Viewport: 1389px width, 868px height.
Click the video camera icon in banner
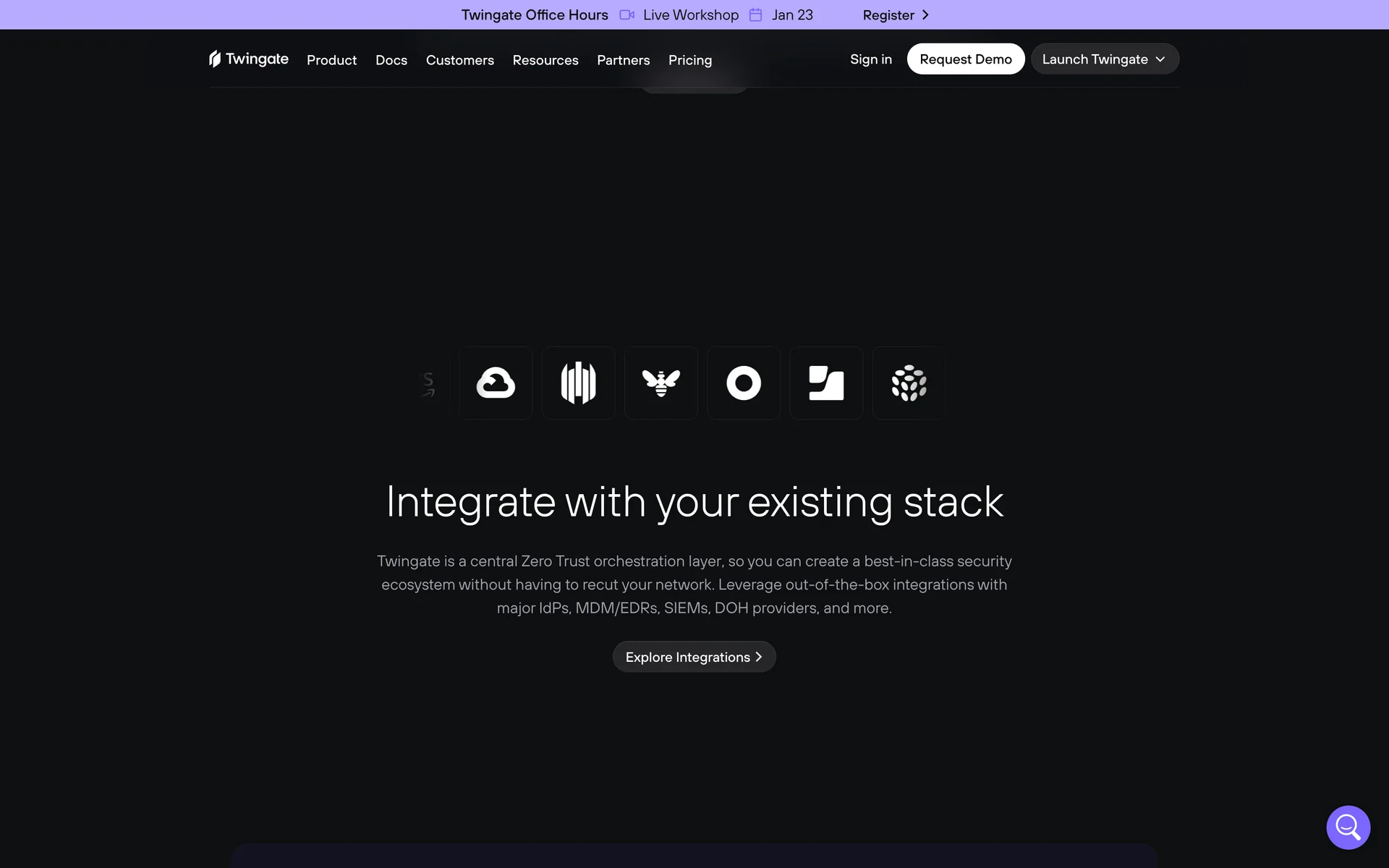(626, 15)
